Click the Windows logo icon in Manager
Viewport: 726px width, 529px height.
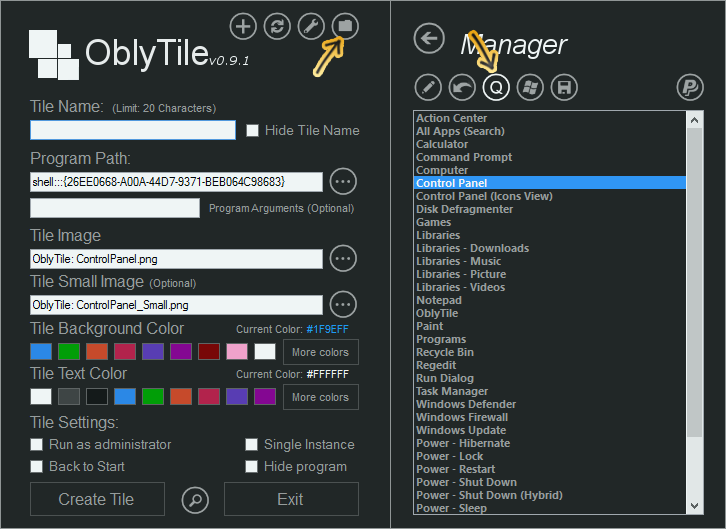[530, 87]
